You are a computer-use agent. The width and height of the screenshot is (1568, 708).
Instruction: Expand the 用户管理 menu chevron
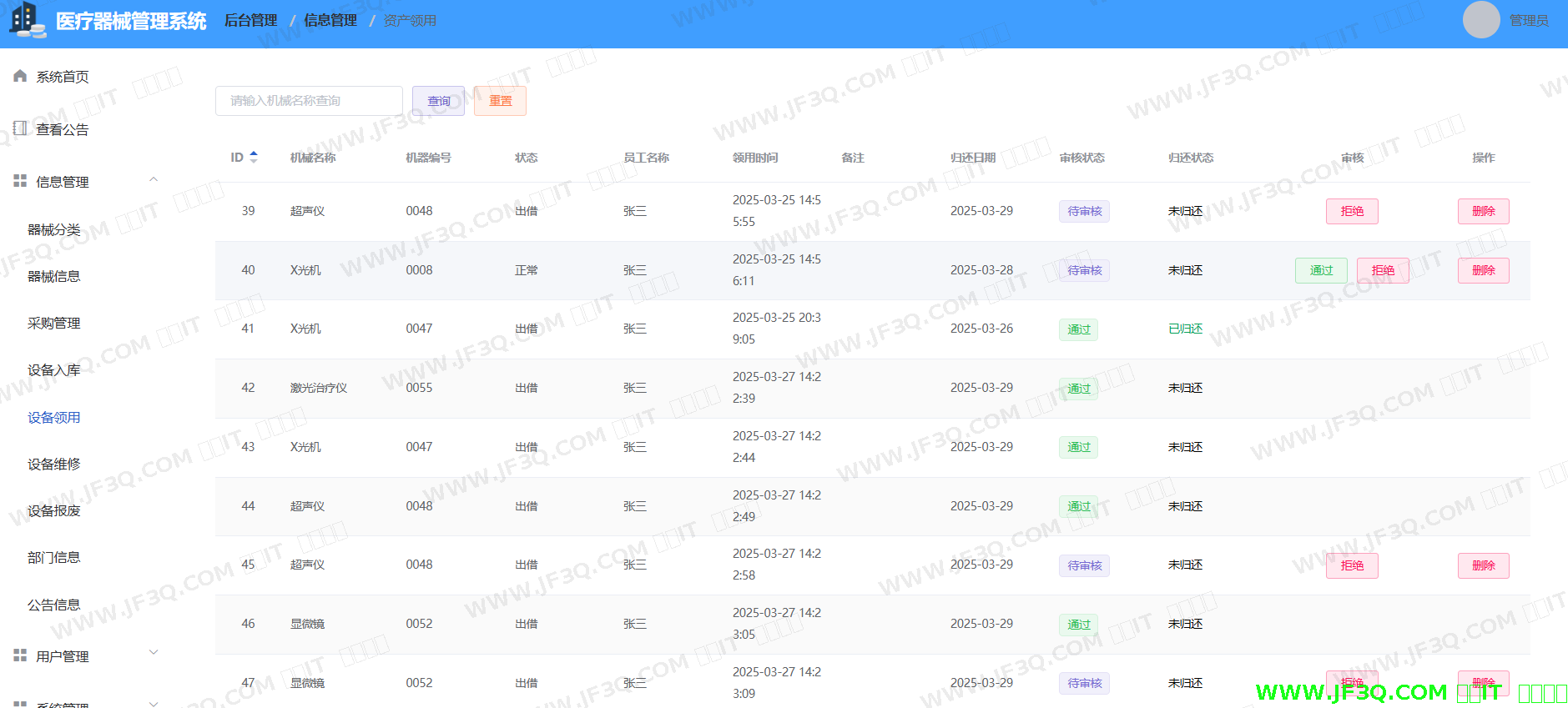(x=154, y=652)
